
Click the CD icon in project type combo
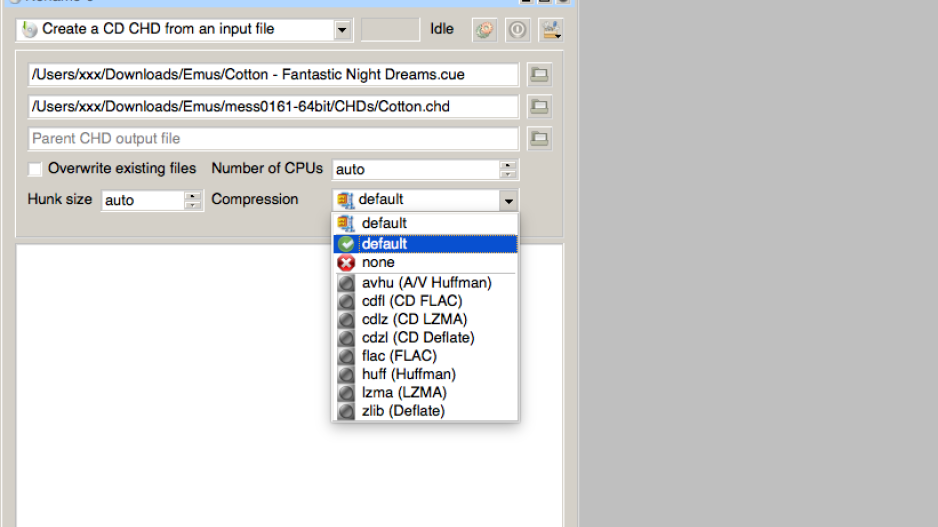29,29
